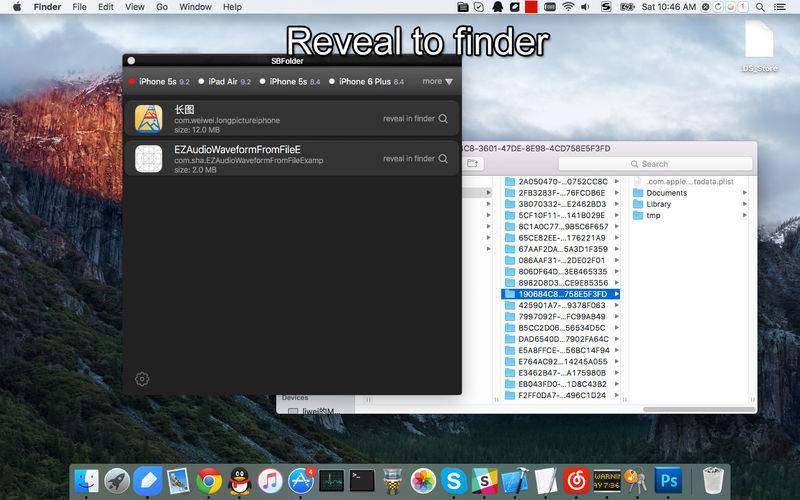Open the SBFolder settings gear
Screen dimensions: 800x500
pyautogui.click(x=142, y=379)
